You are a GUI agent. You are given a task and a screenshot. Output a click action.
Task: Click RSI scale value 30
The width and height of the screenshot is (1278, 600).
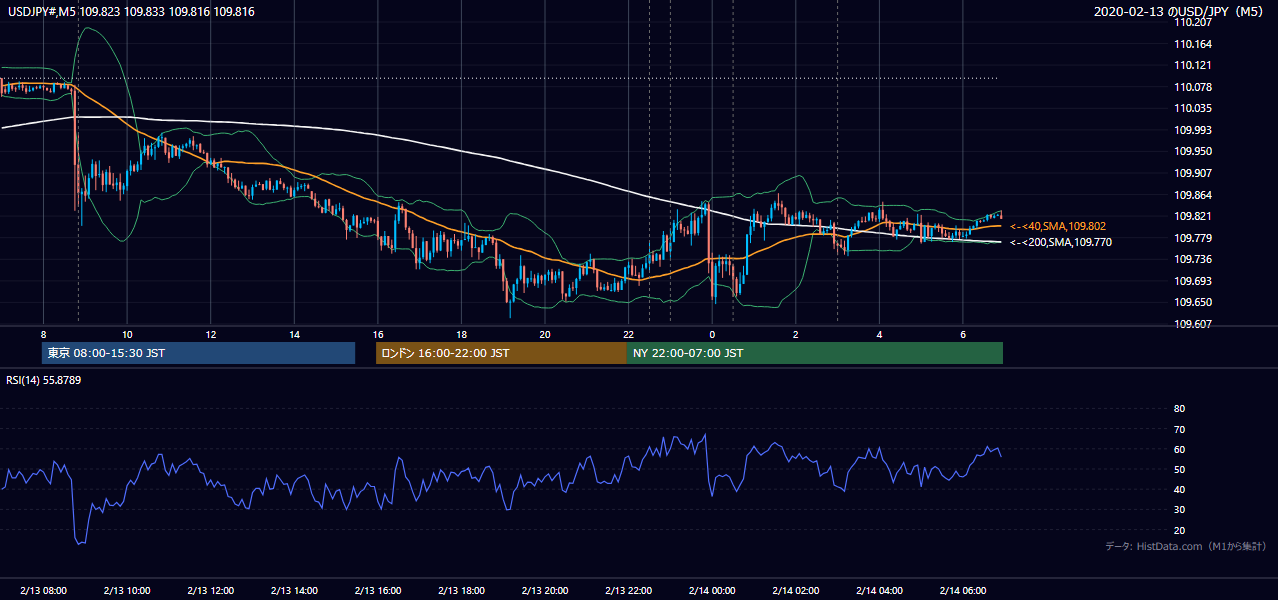[x=1179, y=510]
